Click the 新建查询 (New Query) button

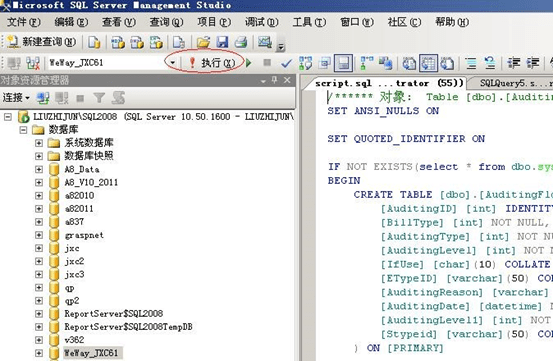click(42, 42)
